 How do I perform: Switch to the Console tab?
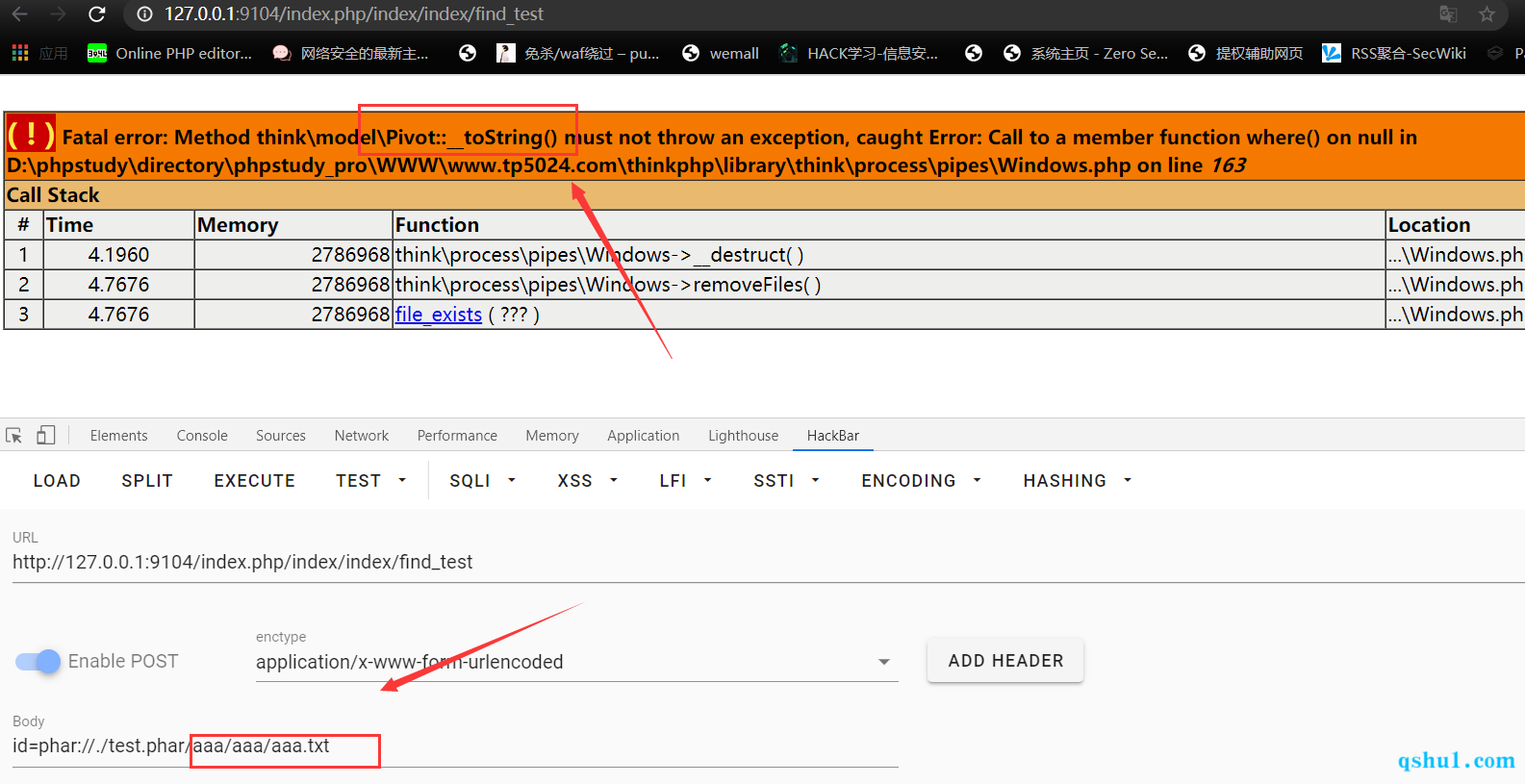pyautogui.click(x=202, y=436)
